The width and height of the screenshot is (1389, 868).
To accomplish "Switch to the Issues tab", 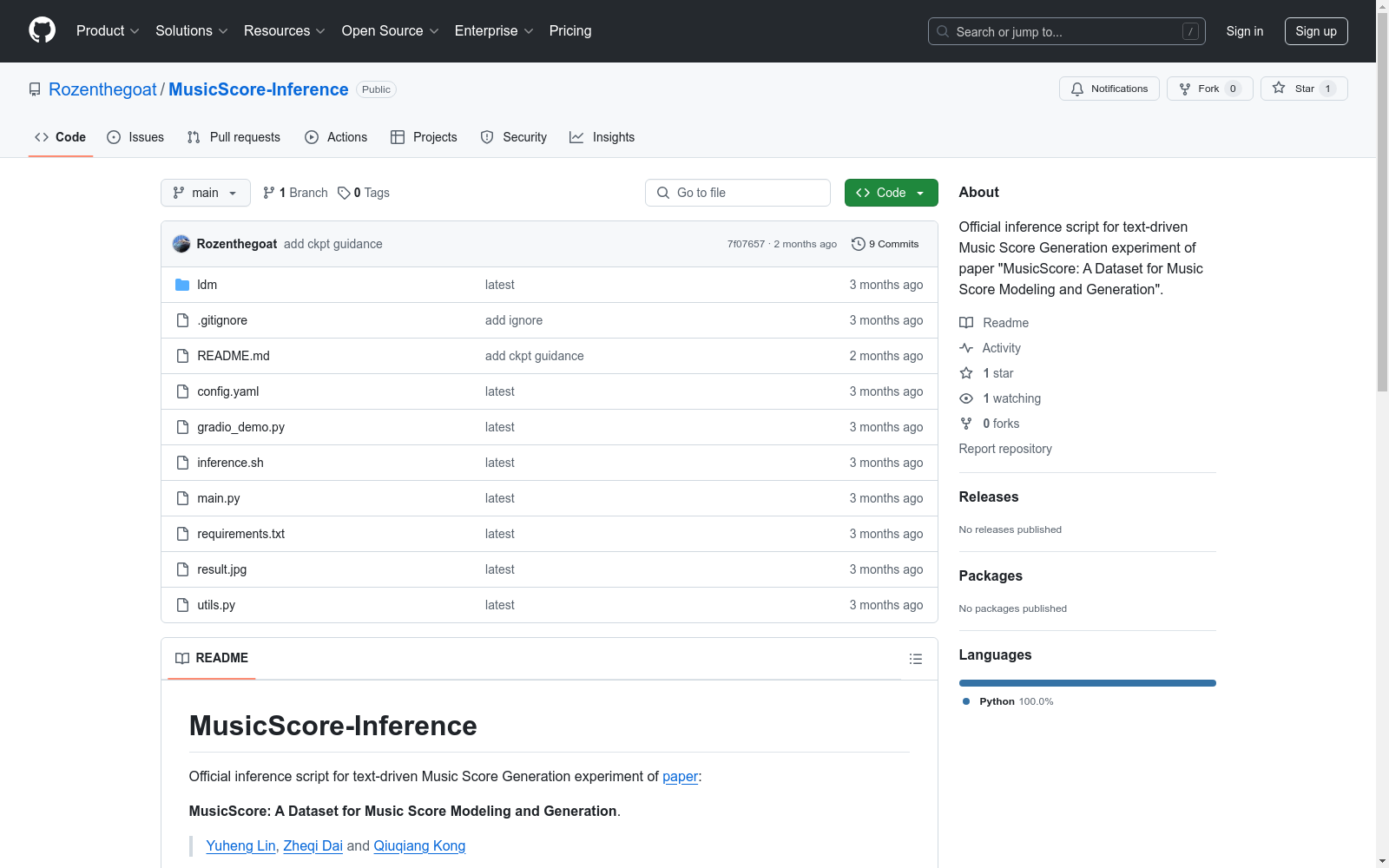I will pyautogui.click(x=135, y=137).
